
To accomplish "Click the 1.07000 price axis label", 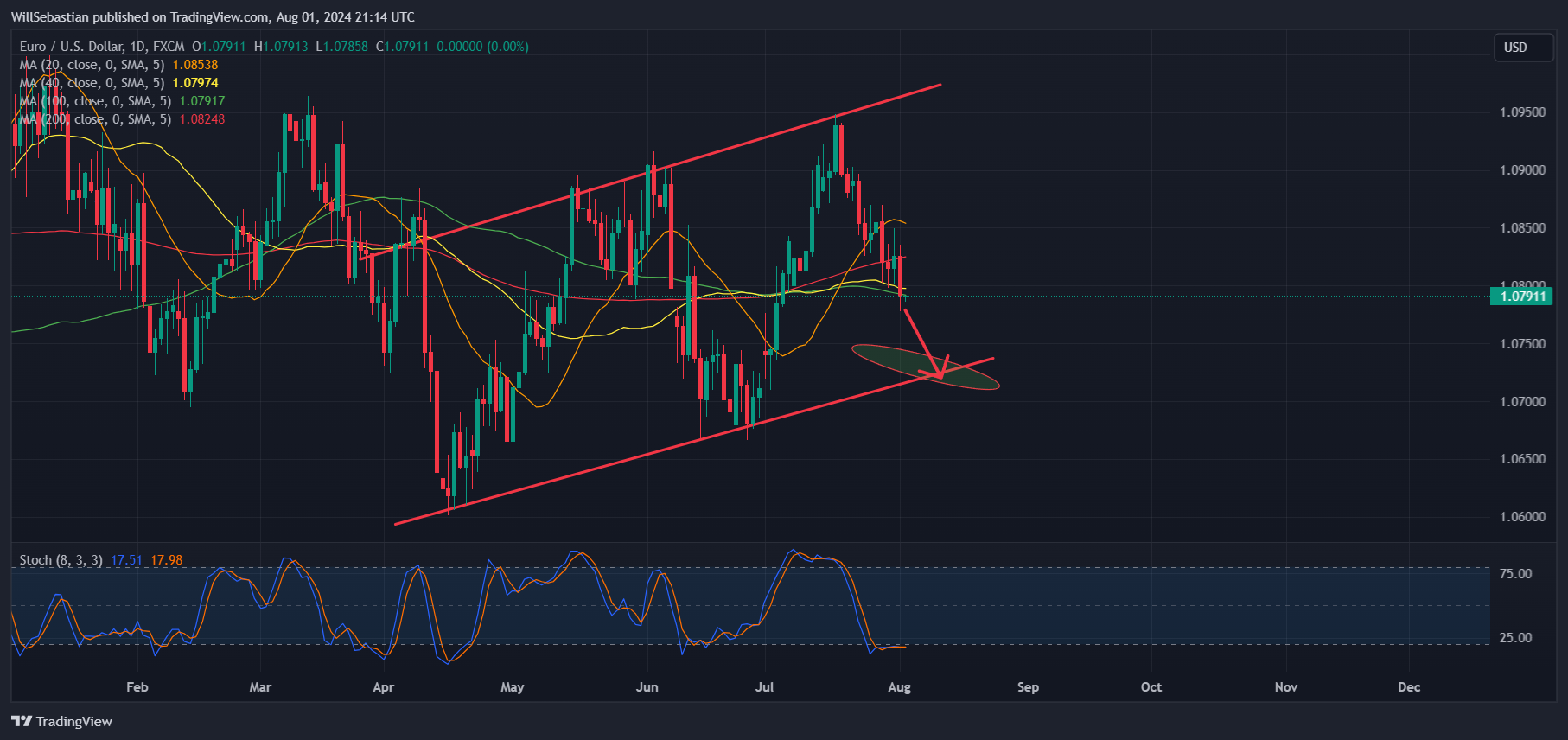I will pyautogui.click(x=1522, y=402).
